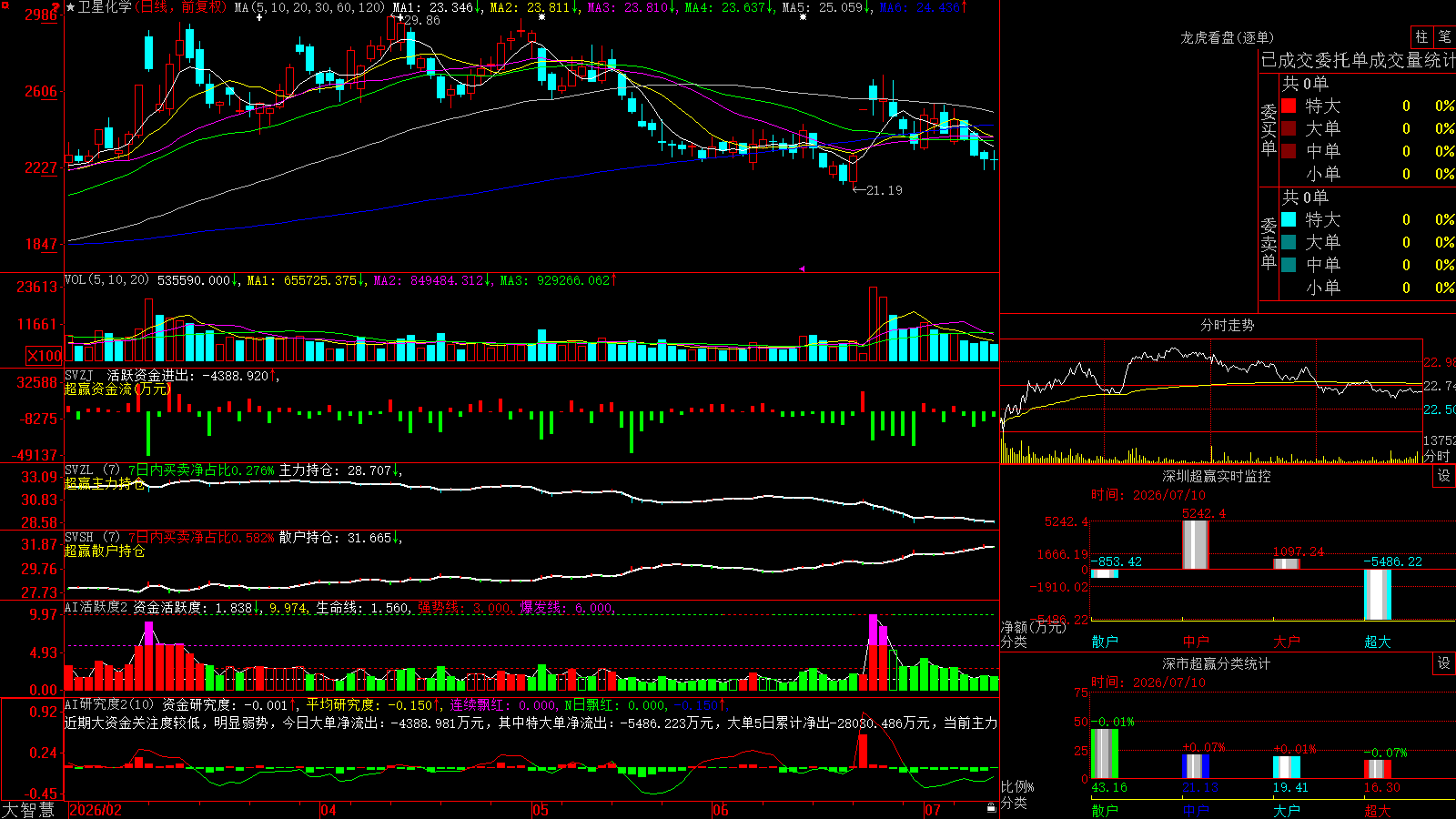Click the 大智慧 label at bottom-left
The height and width of the screenshot is (819, 1456).
coord(28,809)
